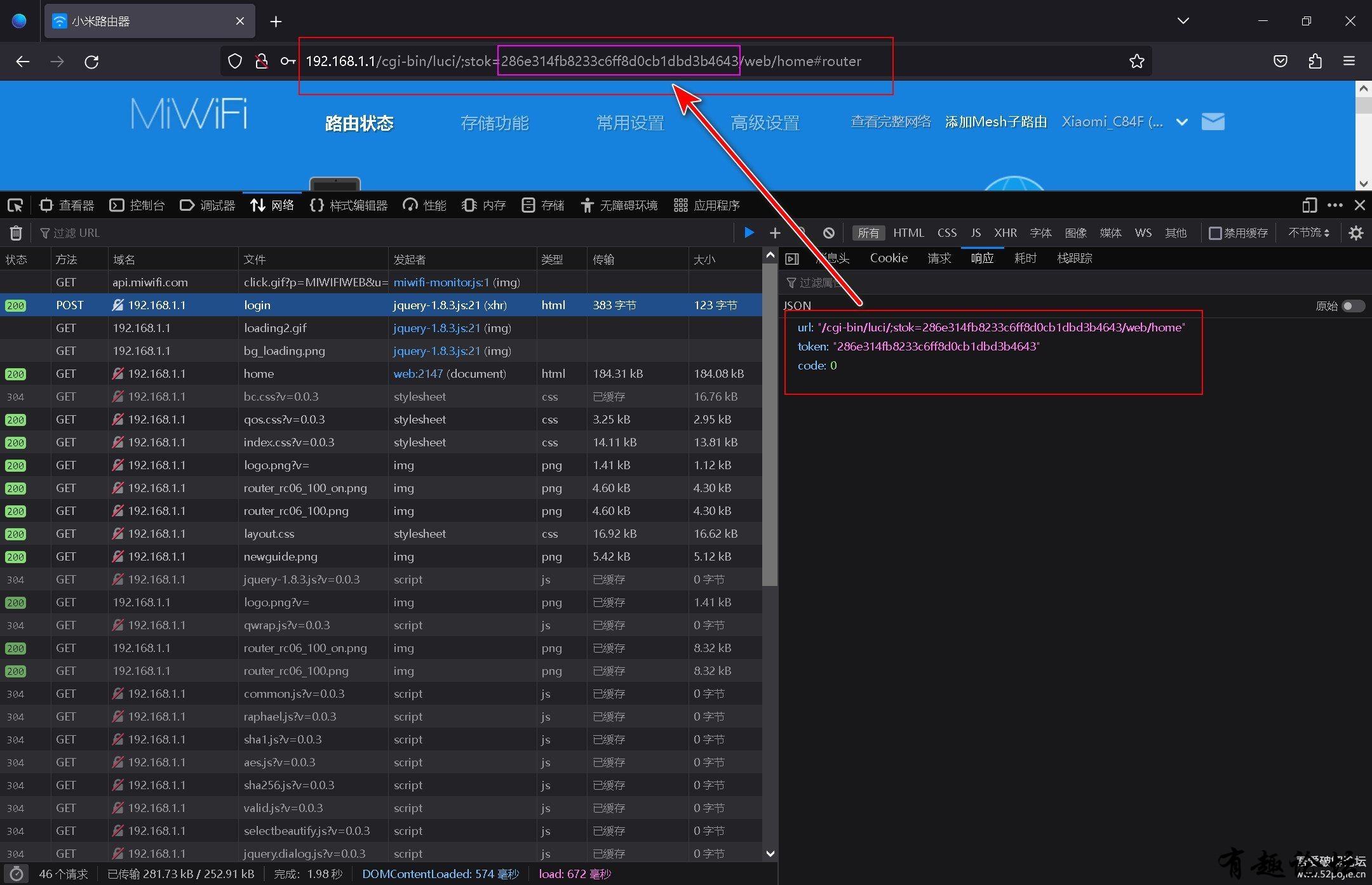The height and width of the screenshot is (885, 1372).
Task: Open the 样式编辑器 tab
Action: click(348, 206)
